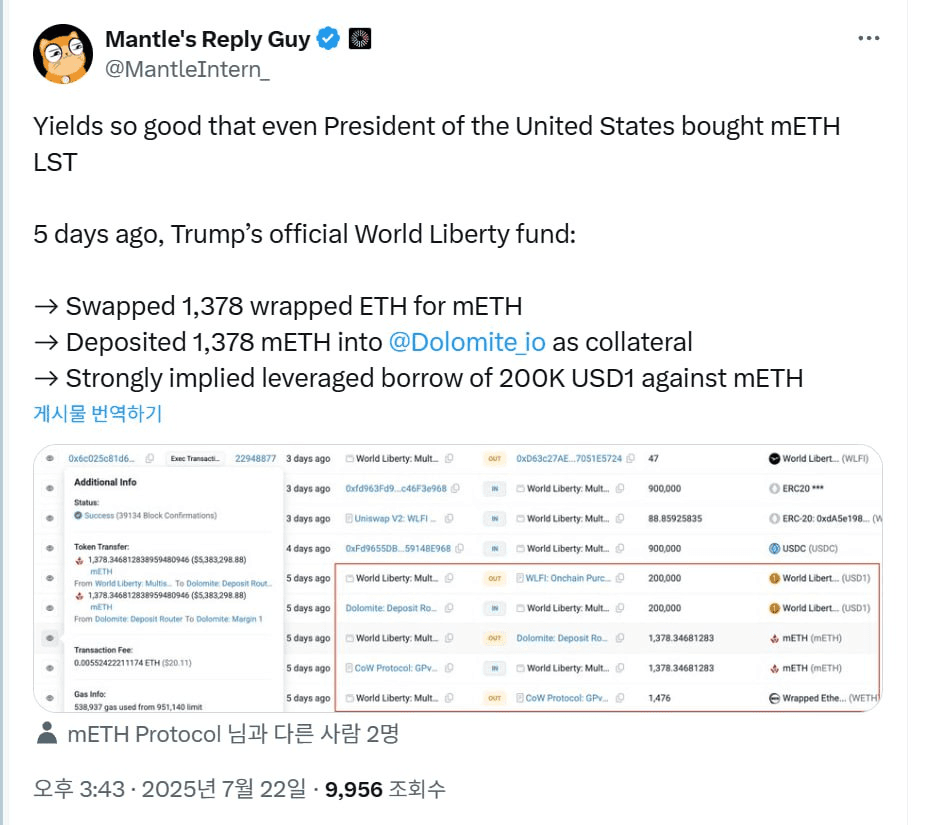Click the USDC token icon
Screen dimensions: 934x825
click(774, 548)
